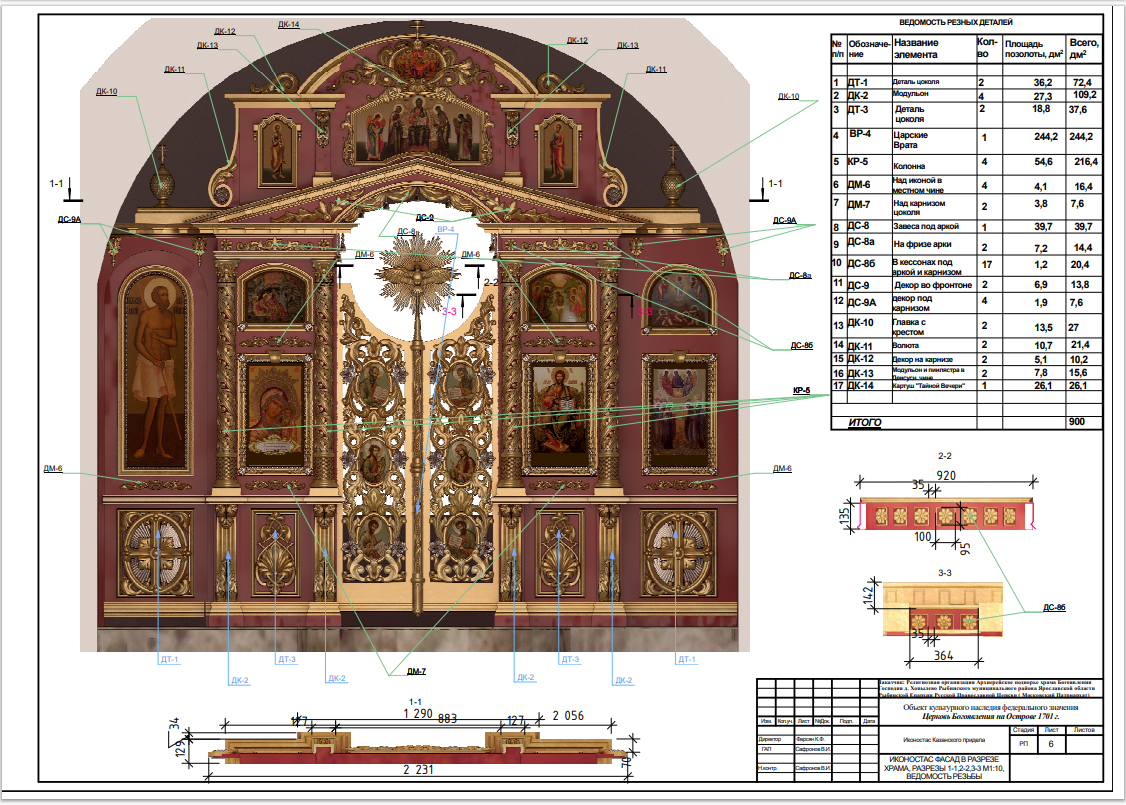
Task: Click the stage value РП in the title block
Action: point(1023,743)
